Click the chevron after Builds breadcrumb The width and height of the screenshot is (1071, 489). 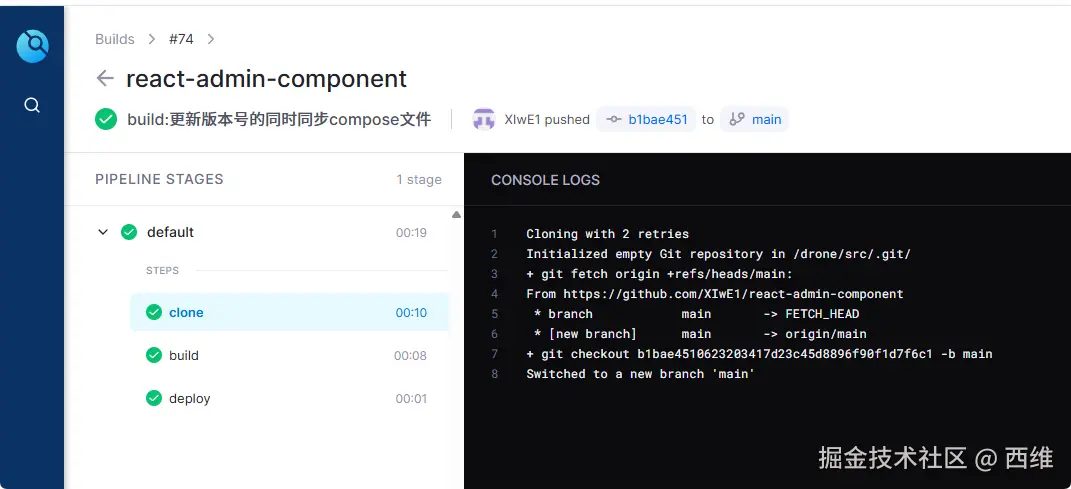pyautogui.click(x=151, y=39)
